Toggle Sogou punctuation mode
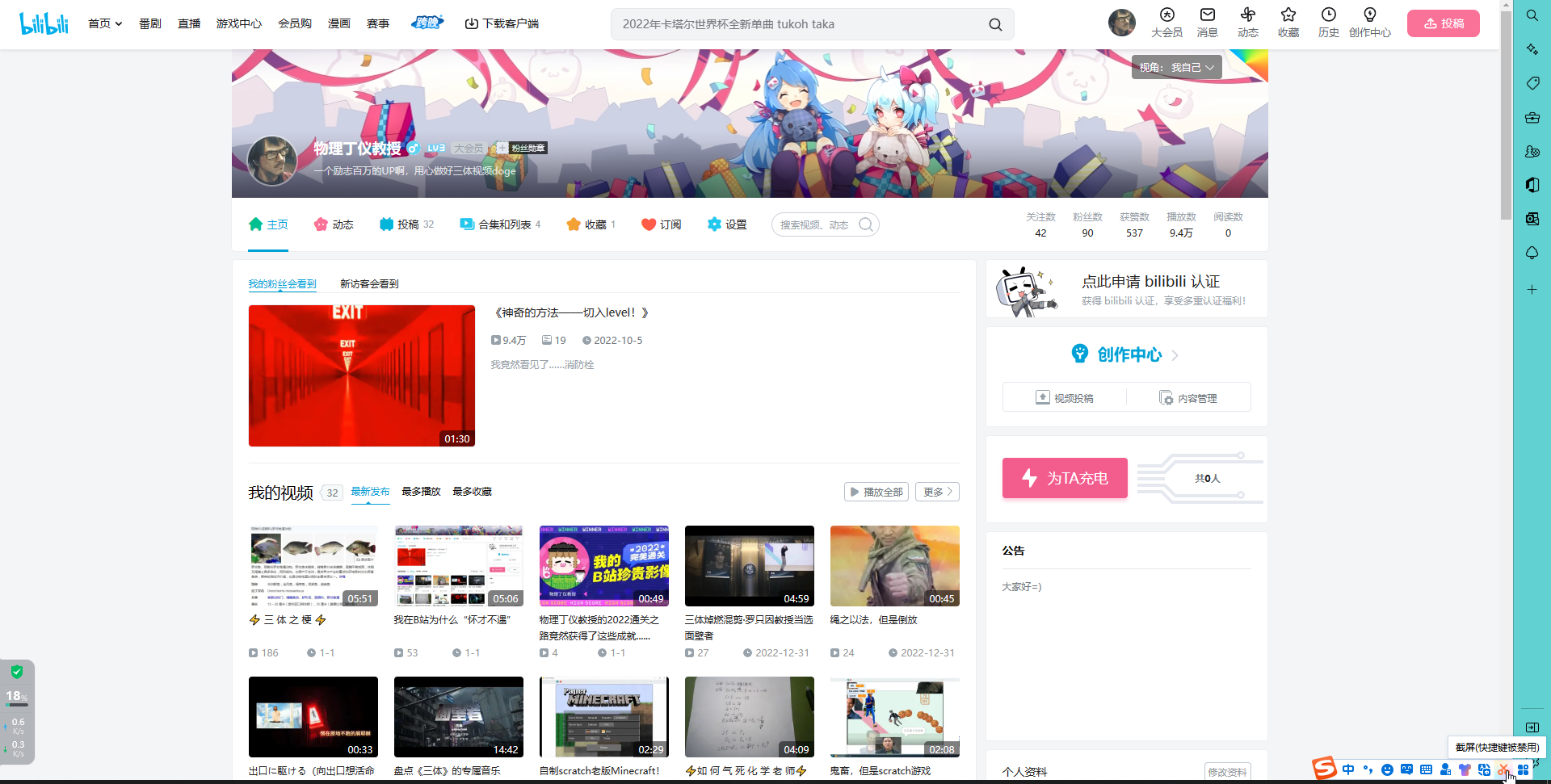Image resolution: width=1551 pixels, height=784 pixels. click(x=1368, y=769)
